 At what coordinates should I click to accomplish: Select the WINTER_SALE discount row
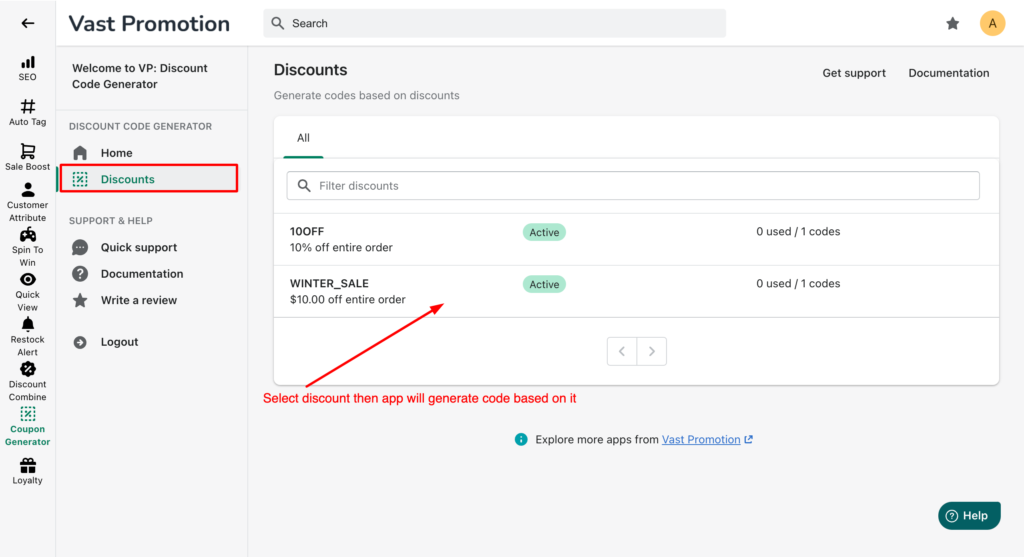[636, 291]
